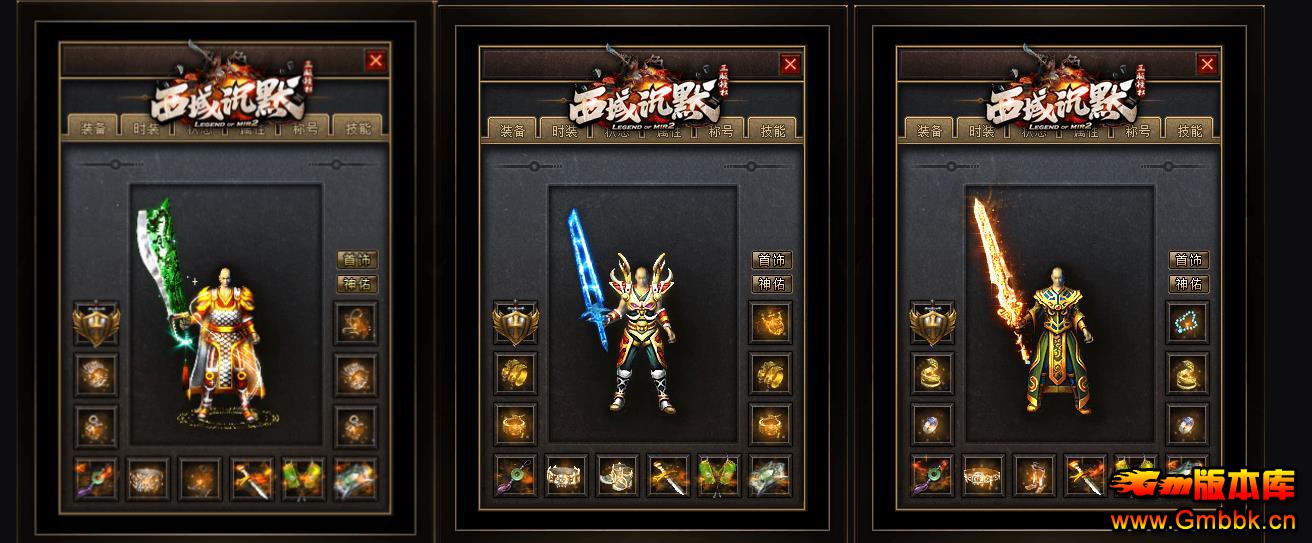Close the blue-sword warrior's equipment window
The width and height of the screenshot is (1312, 543).
tap(790, 65)
